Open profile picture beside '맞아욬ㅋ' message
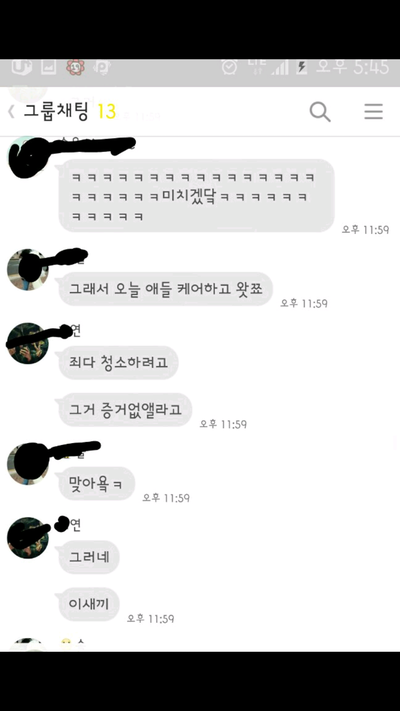Image resolution: width=400 pixels, height=711 pixels. (x=28, y=464)
